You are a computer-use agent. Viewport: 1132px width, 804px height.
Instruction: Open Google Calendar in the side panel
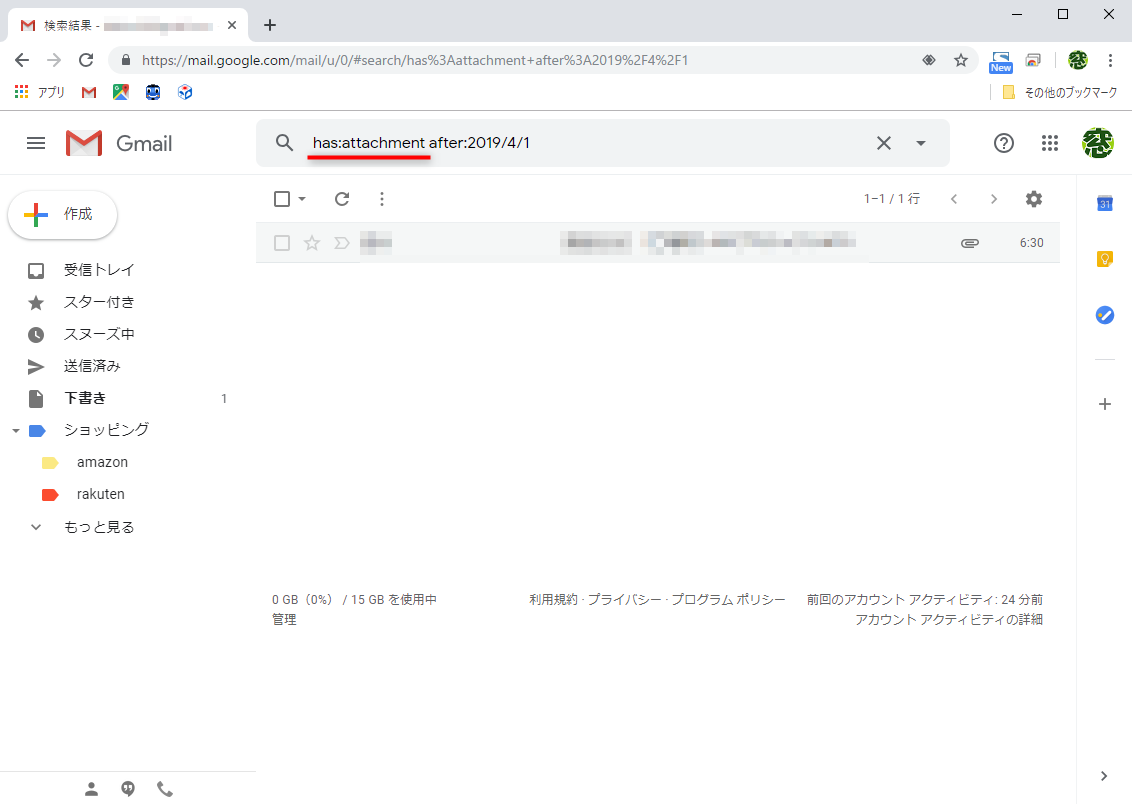pos(1104,203)
